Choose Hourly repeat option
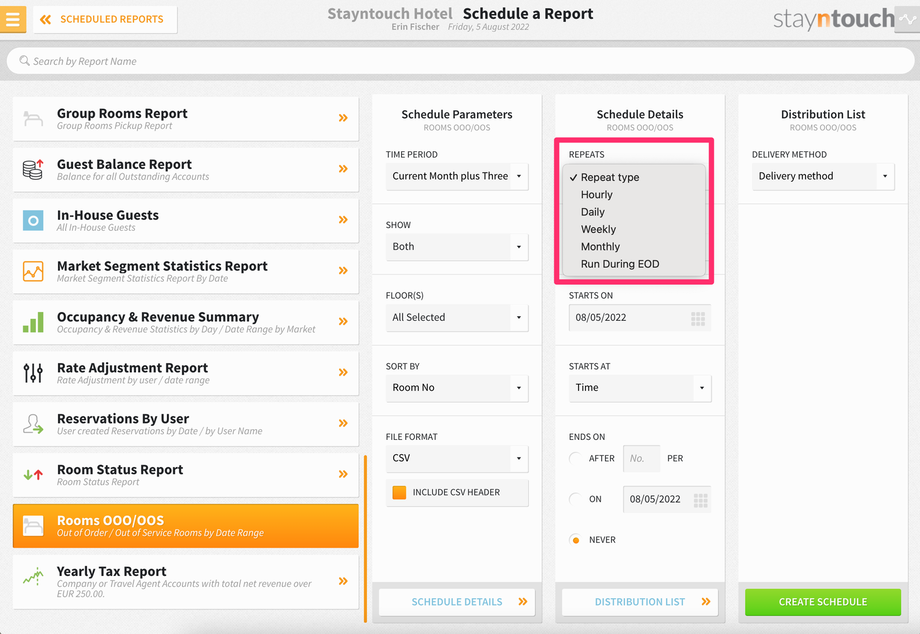 point(634,195)
